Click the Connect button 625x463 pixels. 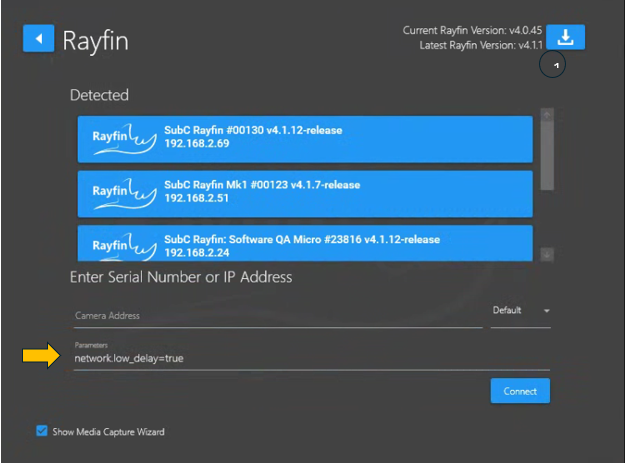point(520,391)
